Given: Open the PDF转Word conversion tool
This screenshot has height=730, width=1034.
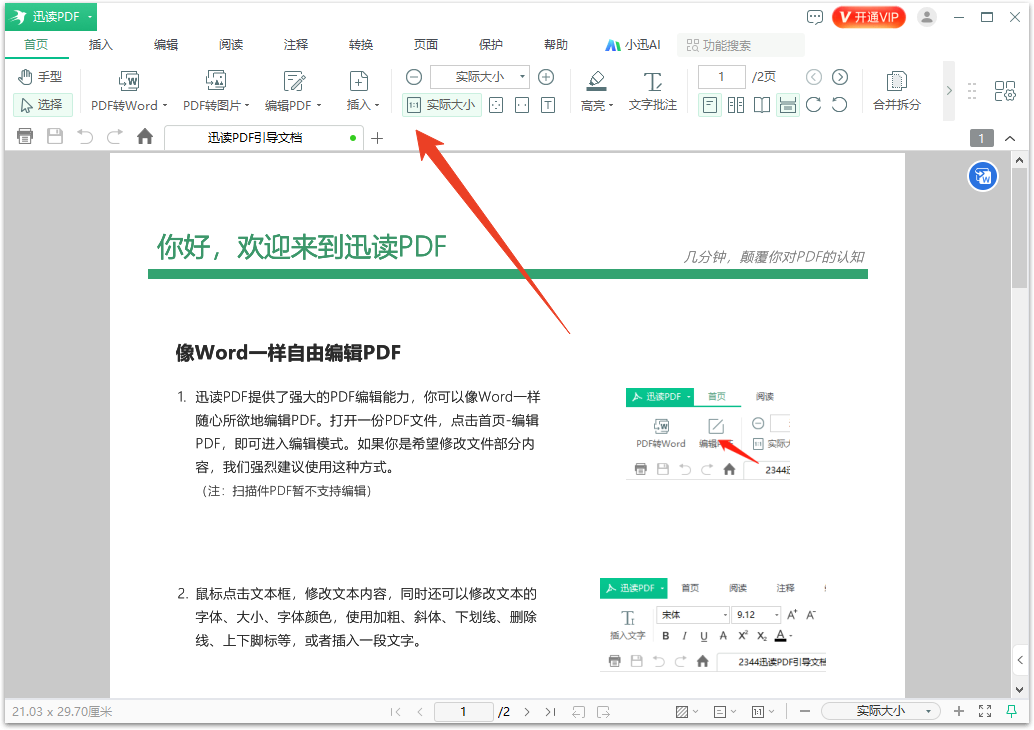Looking at the screenshot, I should click(127, 90).
